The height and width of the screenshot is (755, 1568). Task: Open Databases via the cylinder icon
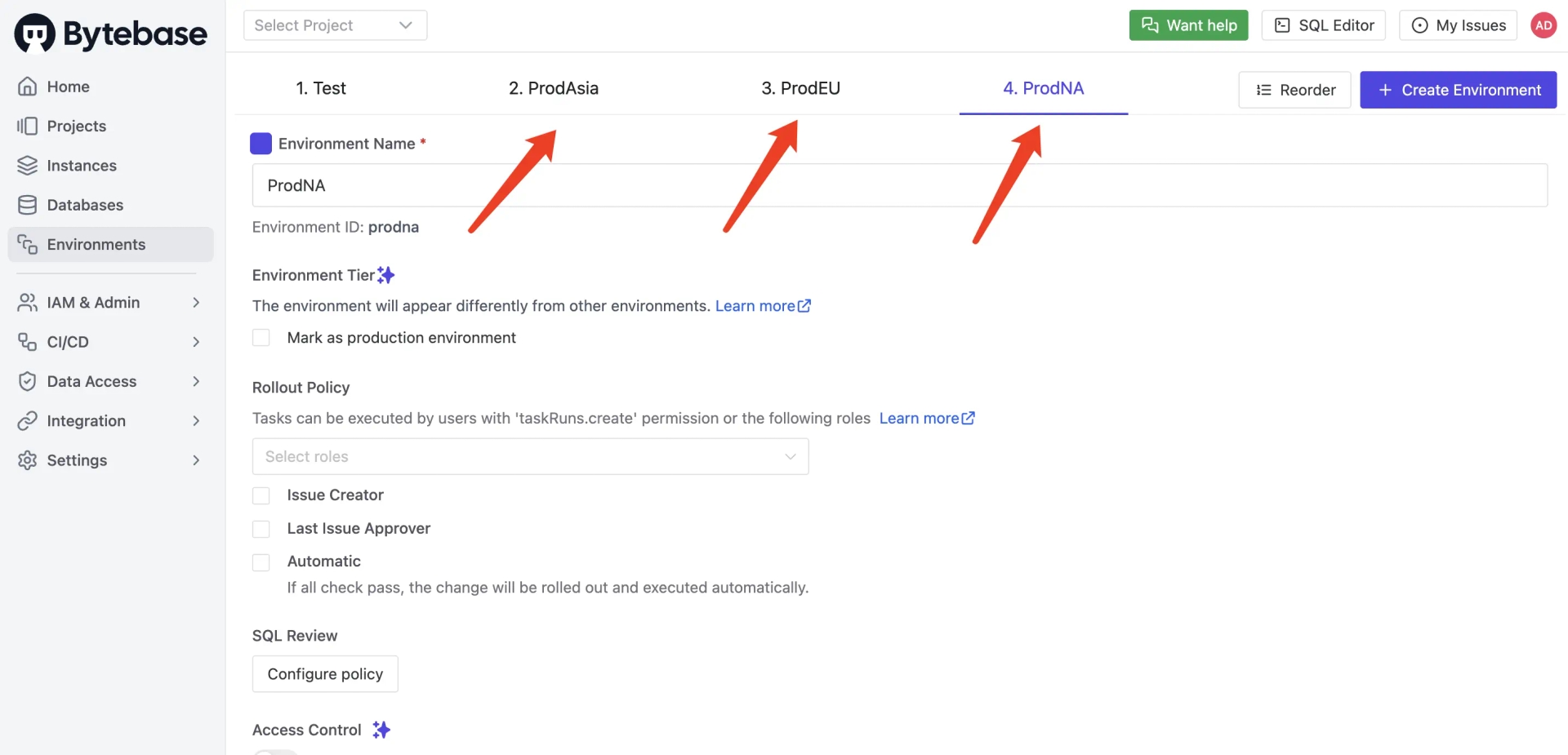pos(28,205)
